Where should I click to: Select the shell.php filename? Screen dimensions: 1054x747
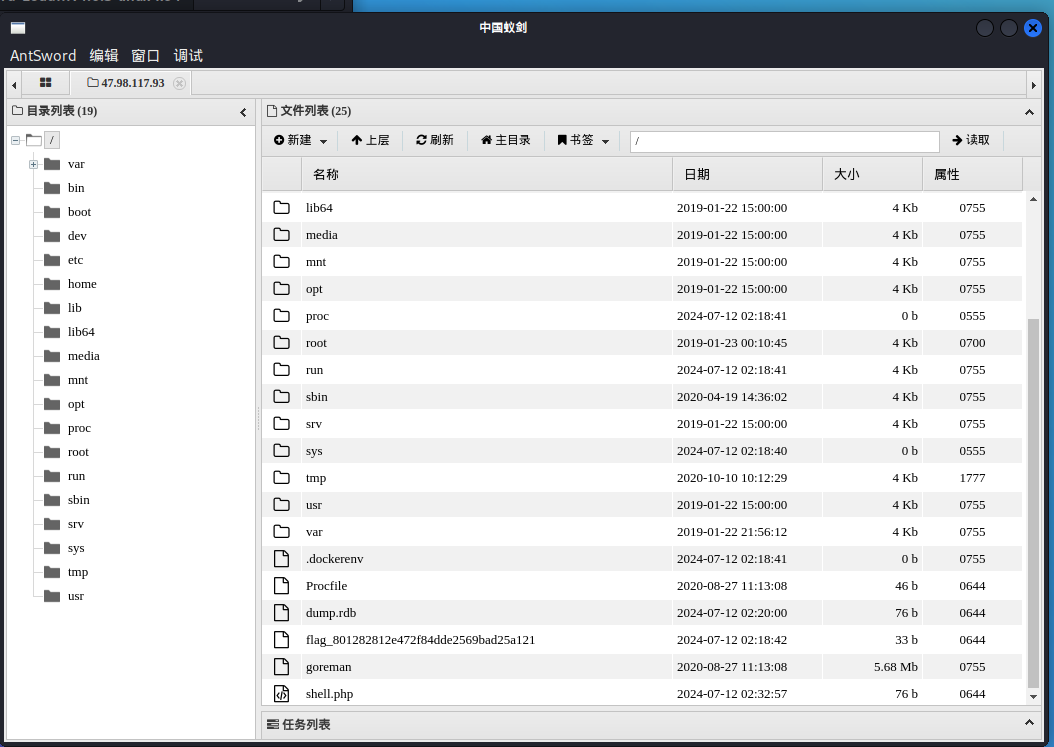[329, 694]
